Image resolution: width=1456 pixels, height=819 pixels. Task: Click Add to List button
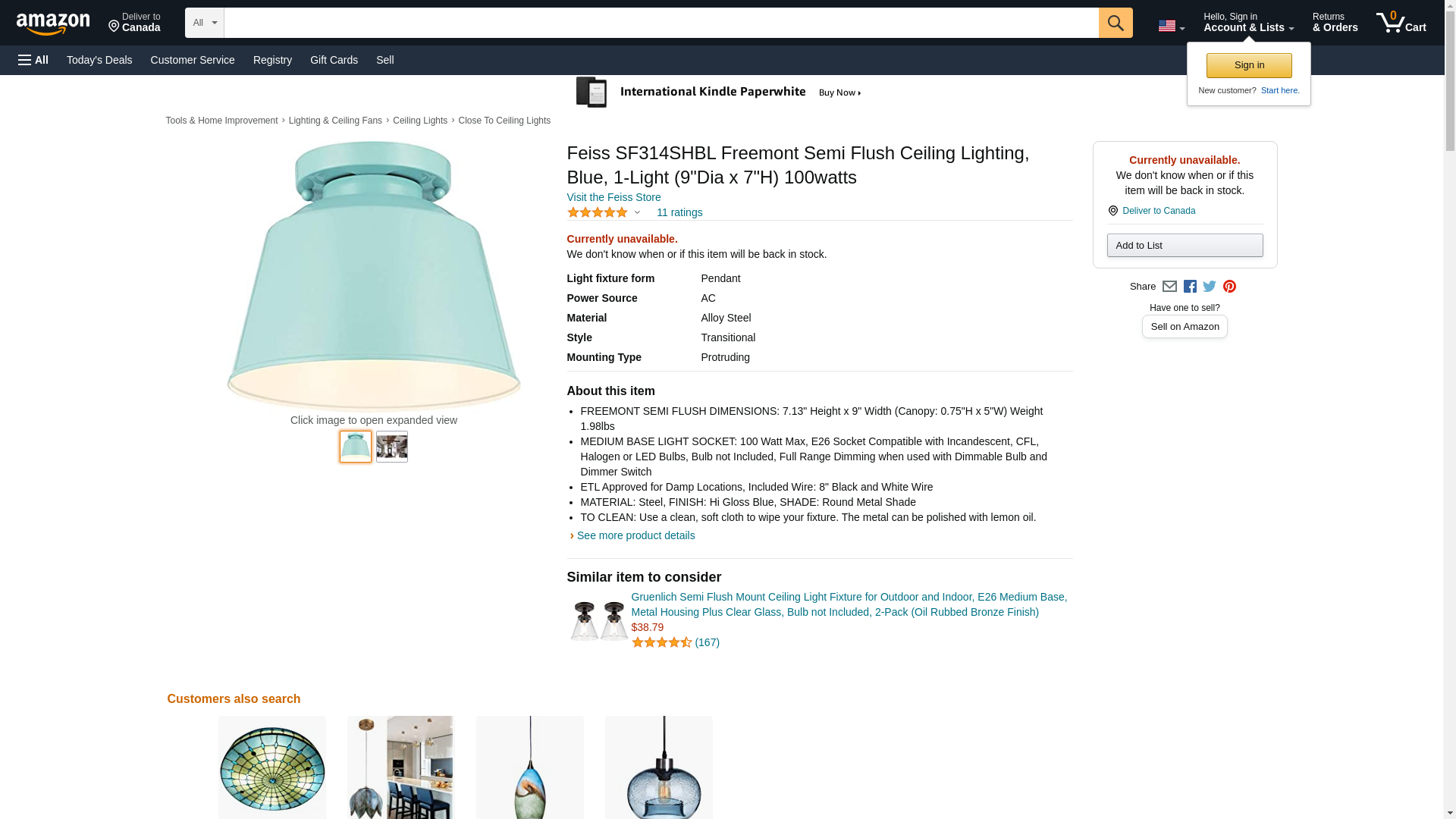pos(1185,246)
